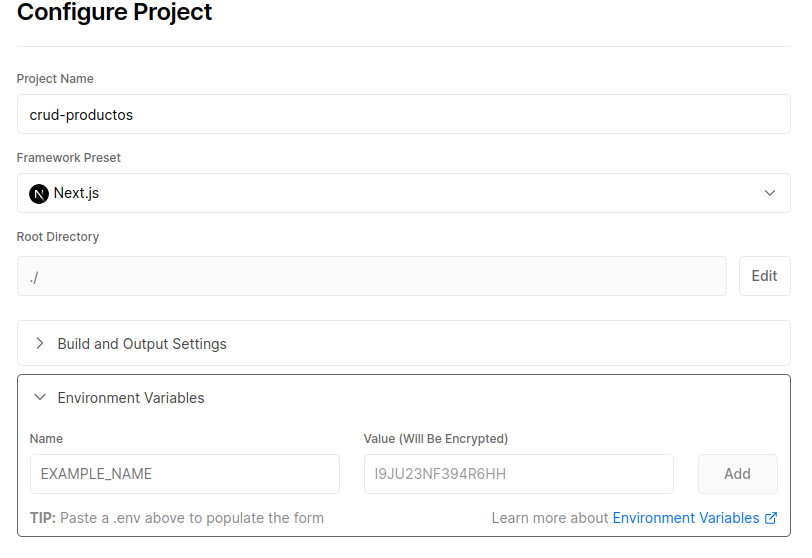Click the Add environment variable button
This screenshot has width=812, height=558.
pyautogui.click(x=737, y=474)
